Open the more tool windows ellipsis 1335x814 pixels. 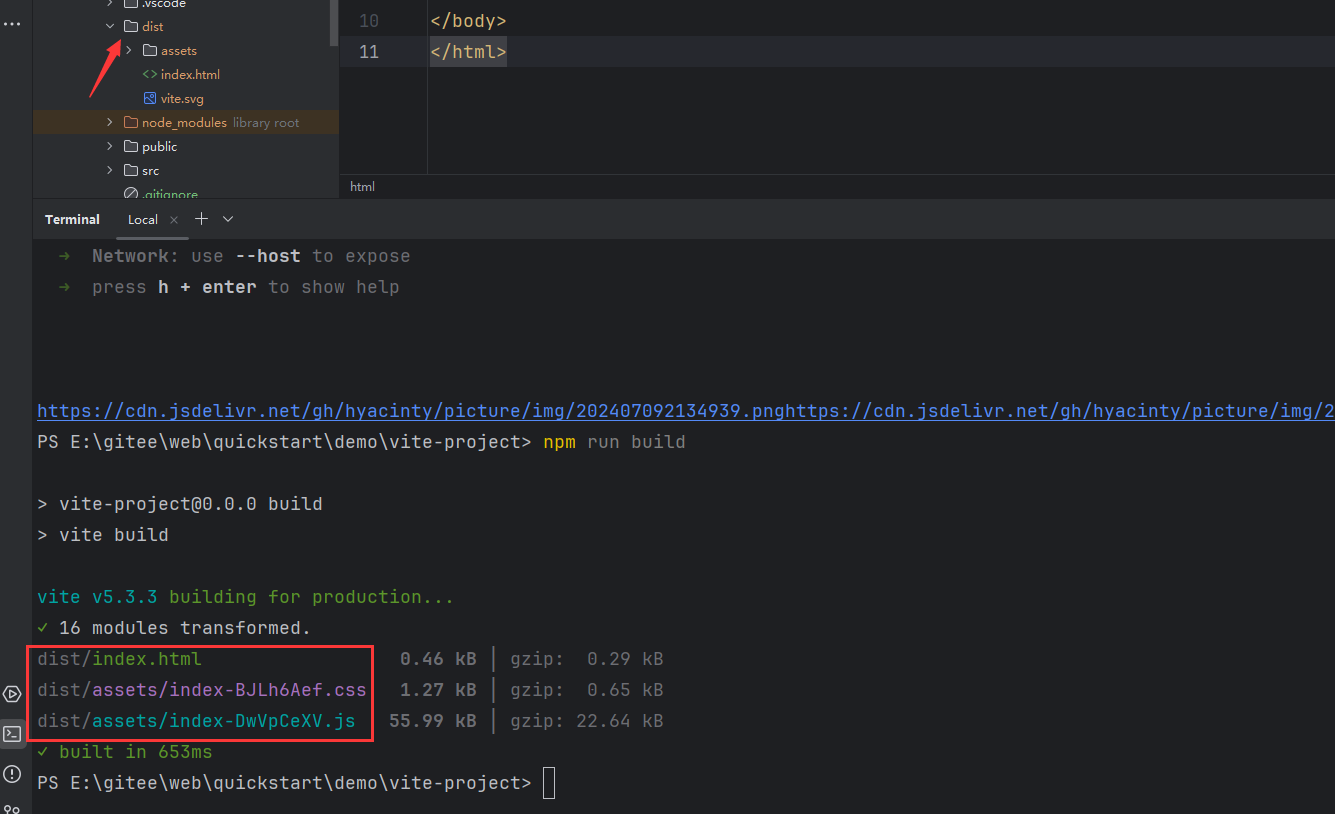(11, 23)
